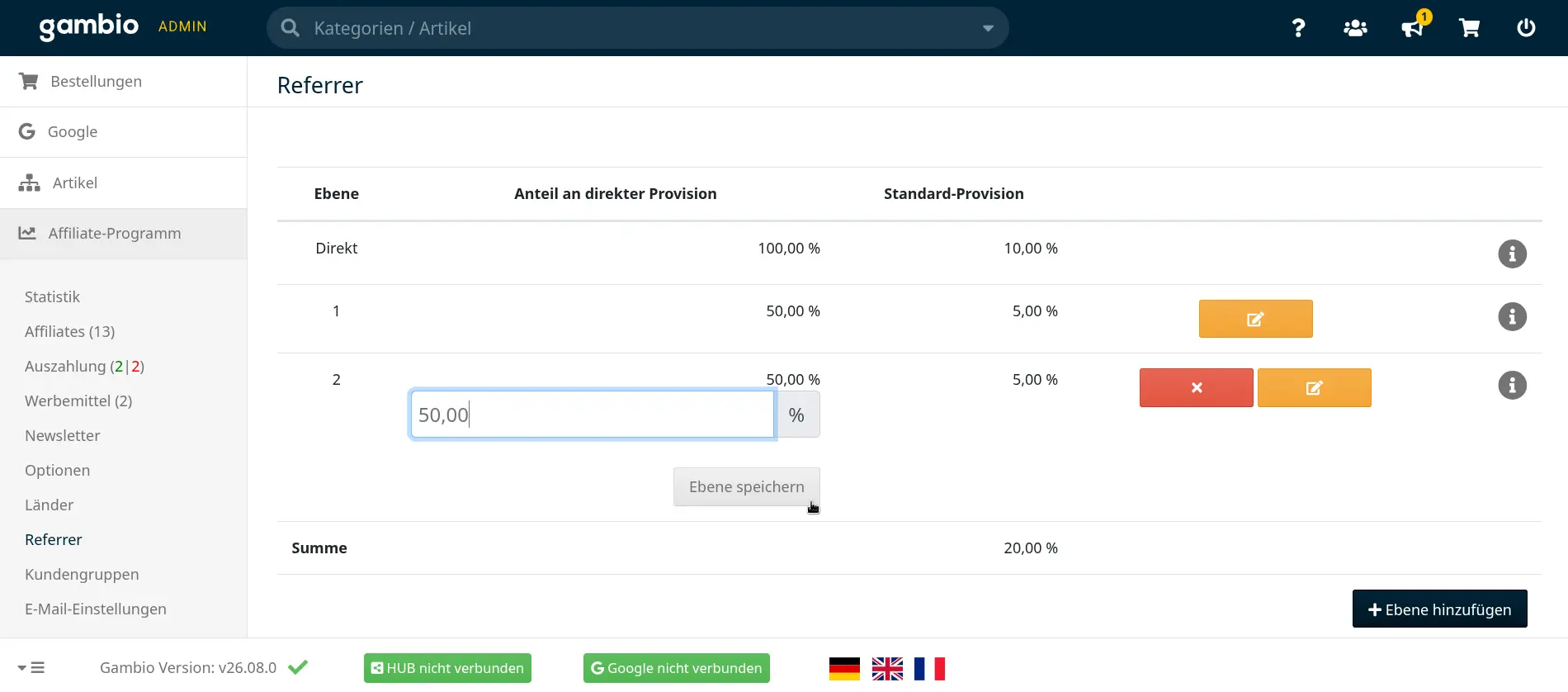The width and height of the screenshot is (1568, 692).
Task: Focus the Kategorien / Artikel search field
Action: tap(638, 28)
